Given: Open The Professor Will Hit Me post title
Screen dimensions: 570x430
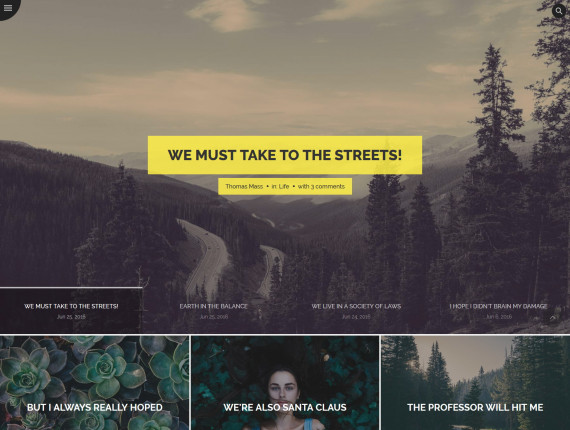Looking at the screenshot, I should coord(475,407).
